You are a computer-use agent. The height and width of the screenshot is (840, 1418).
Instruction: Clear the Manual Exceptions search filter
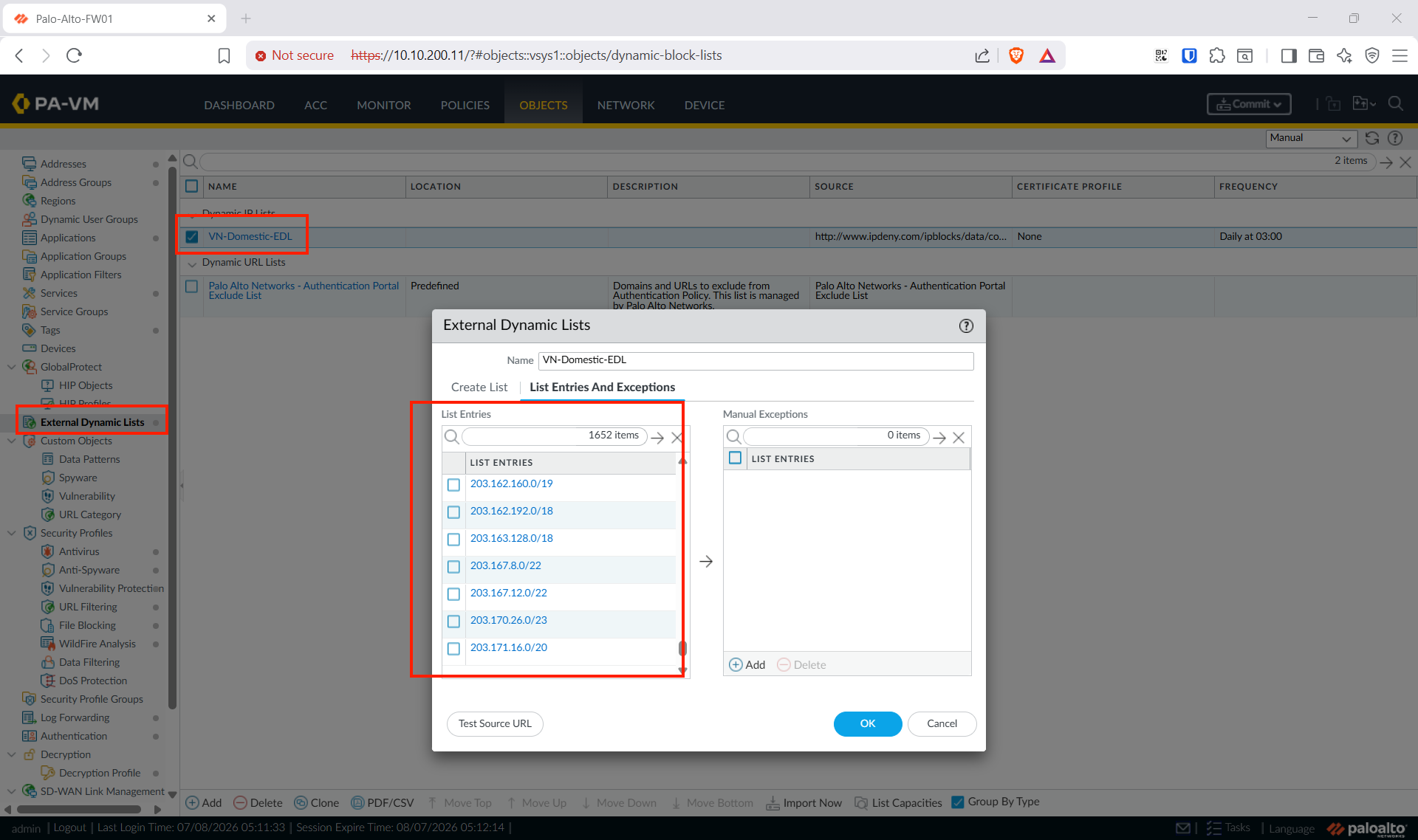click(x=959, y=437)
